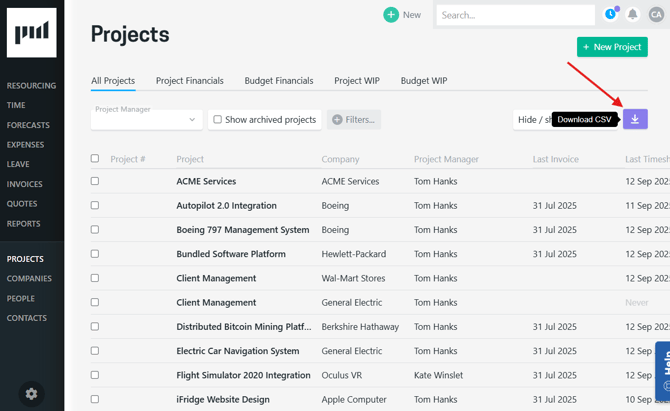Switch to the Project Financials tab
Viewport: 670px width, 411px height.
pos(189,81)
